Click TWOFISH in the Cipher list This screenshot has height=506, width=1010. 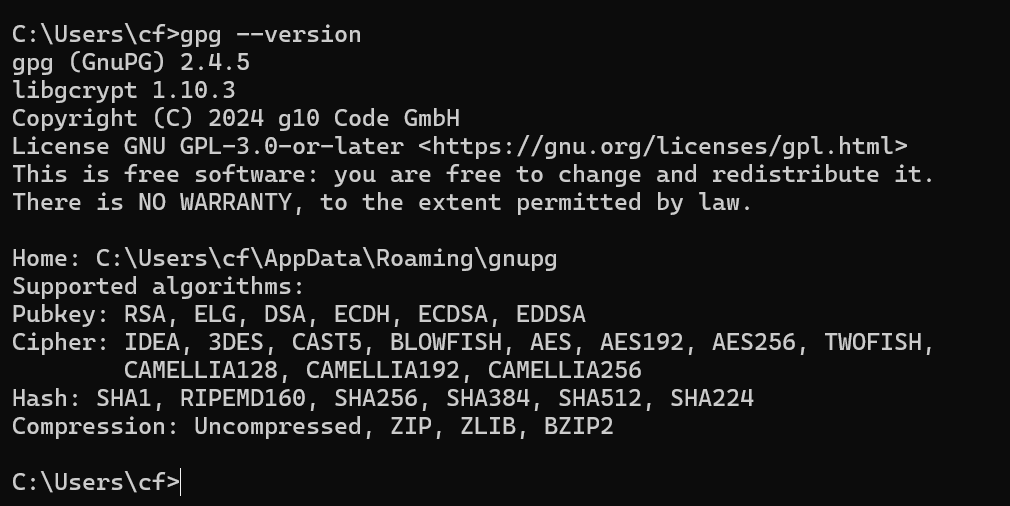pyautogui.click(x=873, y=342)
